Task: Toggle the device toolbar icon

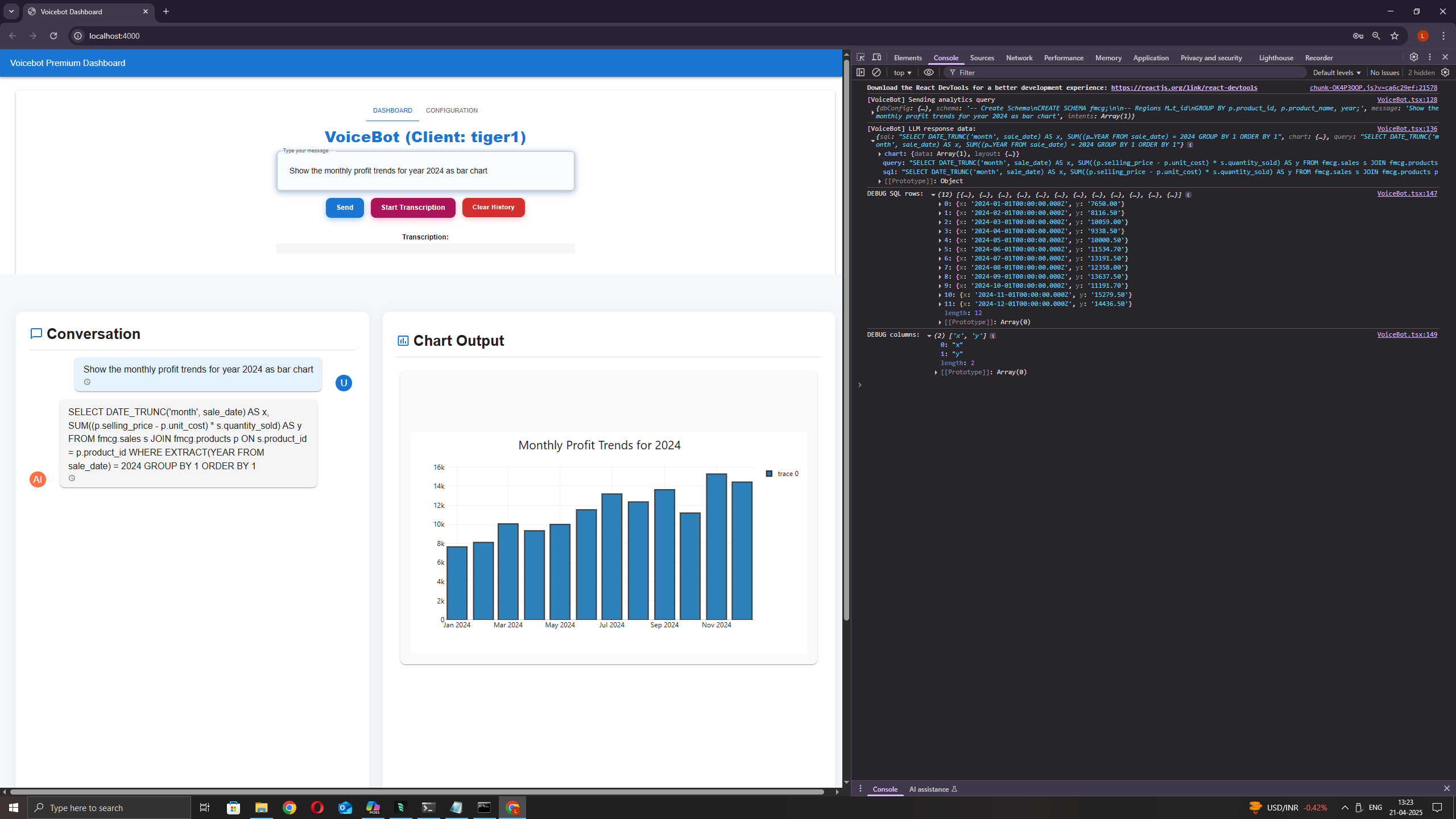Action: tap(876, 57)
